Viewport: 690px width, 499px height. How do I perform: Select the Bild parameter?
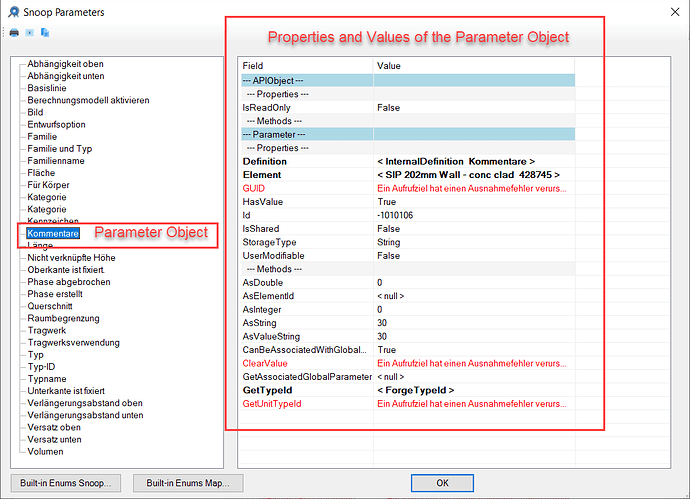(x=35, y=112)
